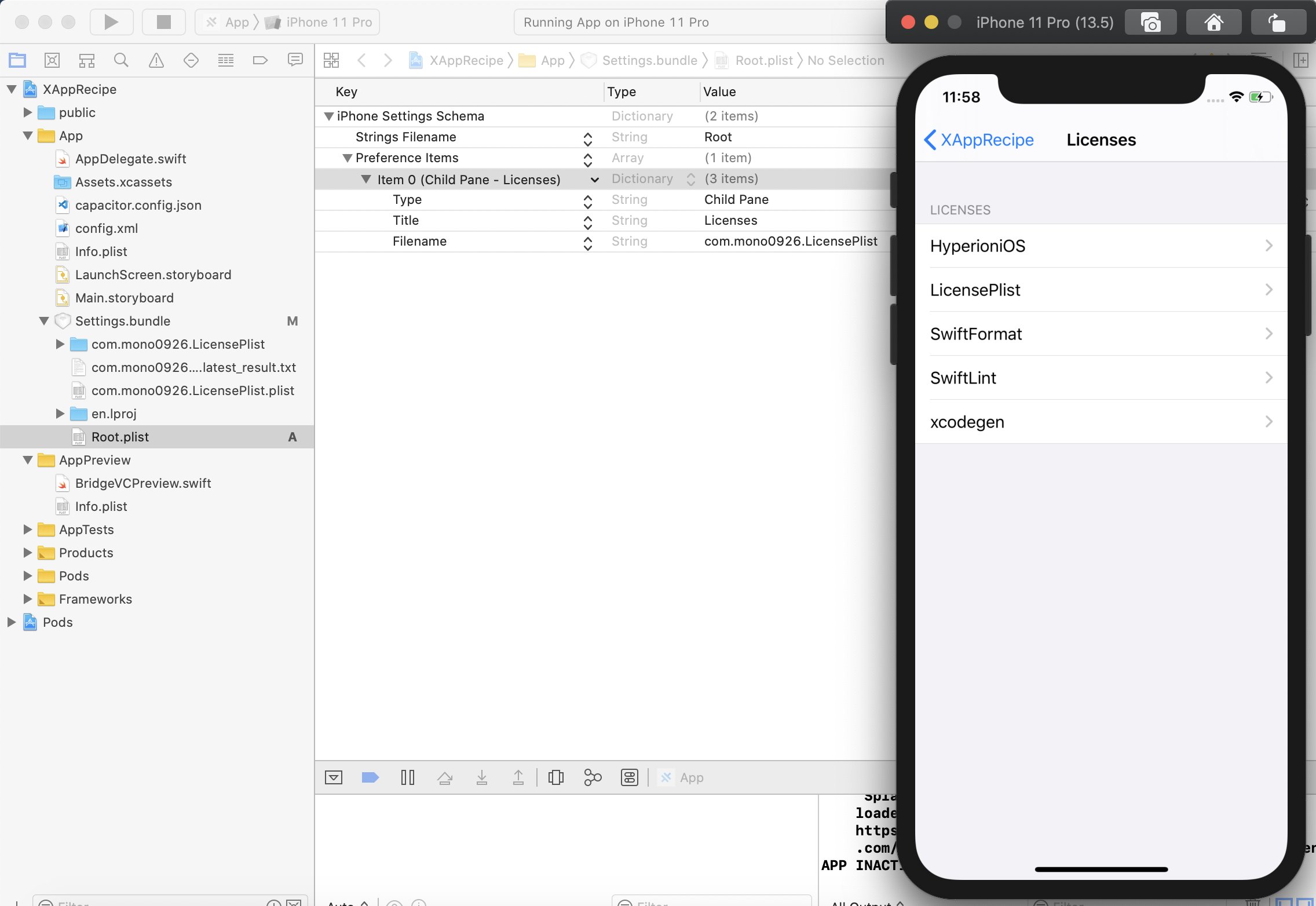Go forward with the editor forward arrow
This screenshot has height=906, width=1316.
point(388,60)
